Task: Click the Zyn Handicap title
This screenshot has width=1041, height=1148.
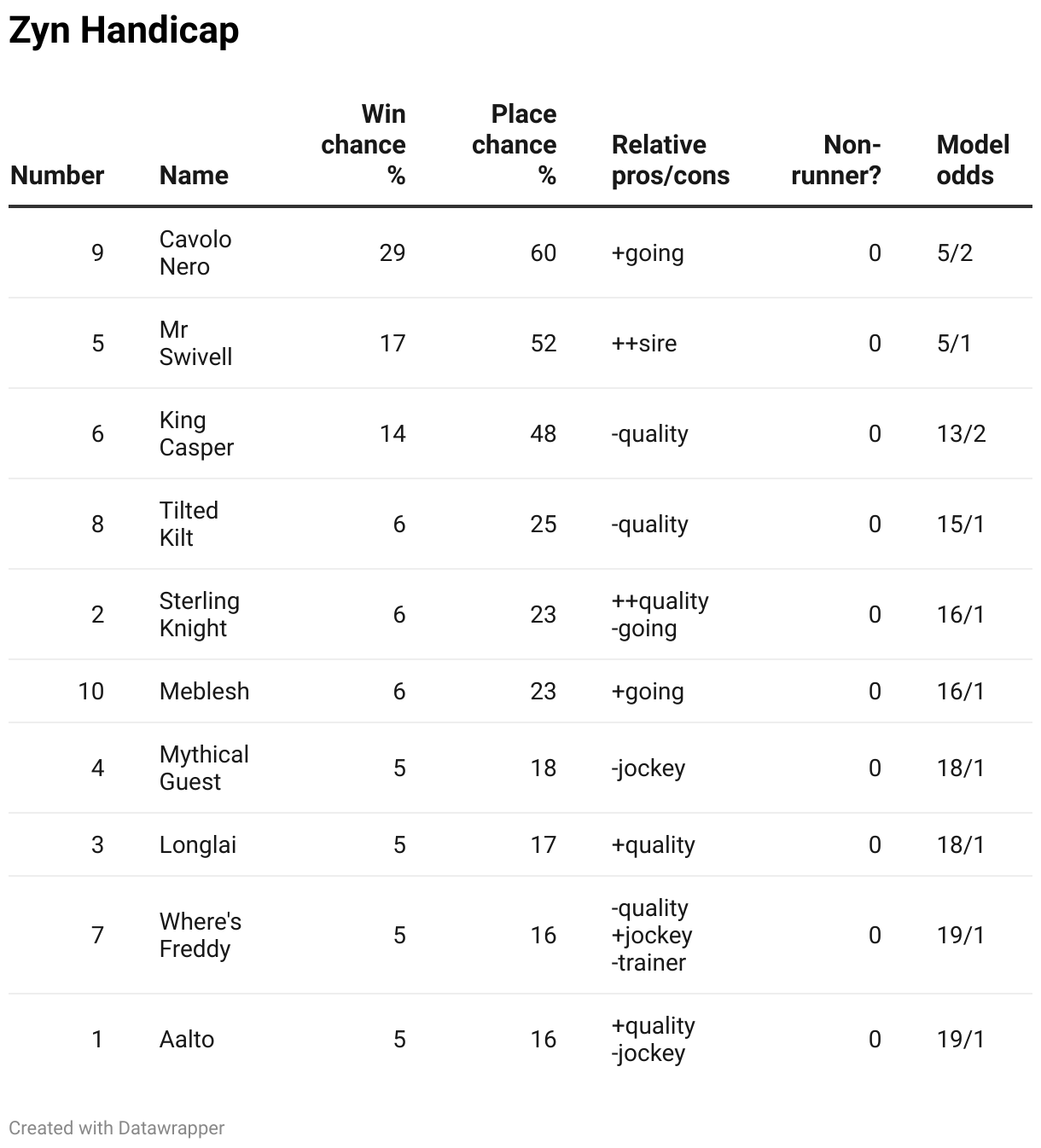Action: [x=124, y=31]
